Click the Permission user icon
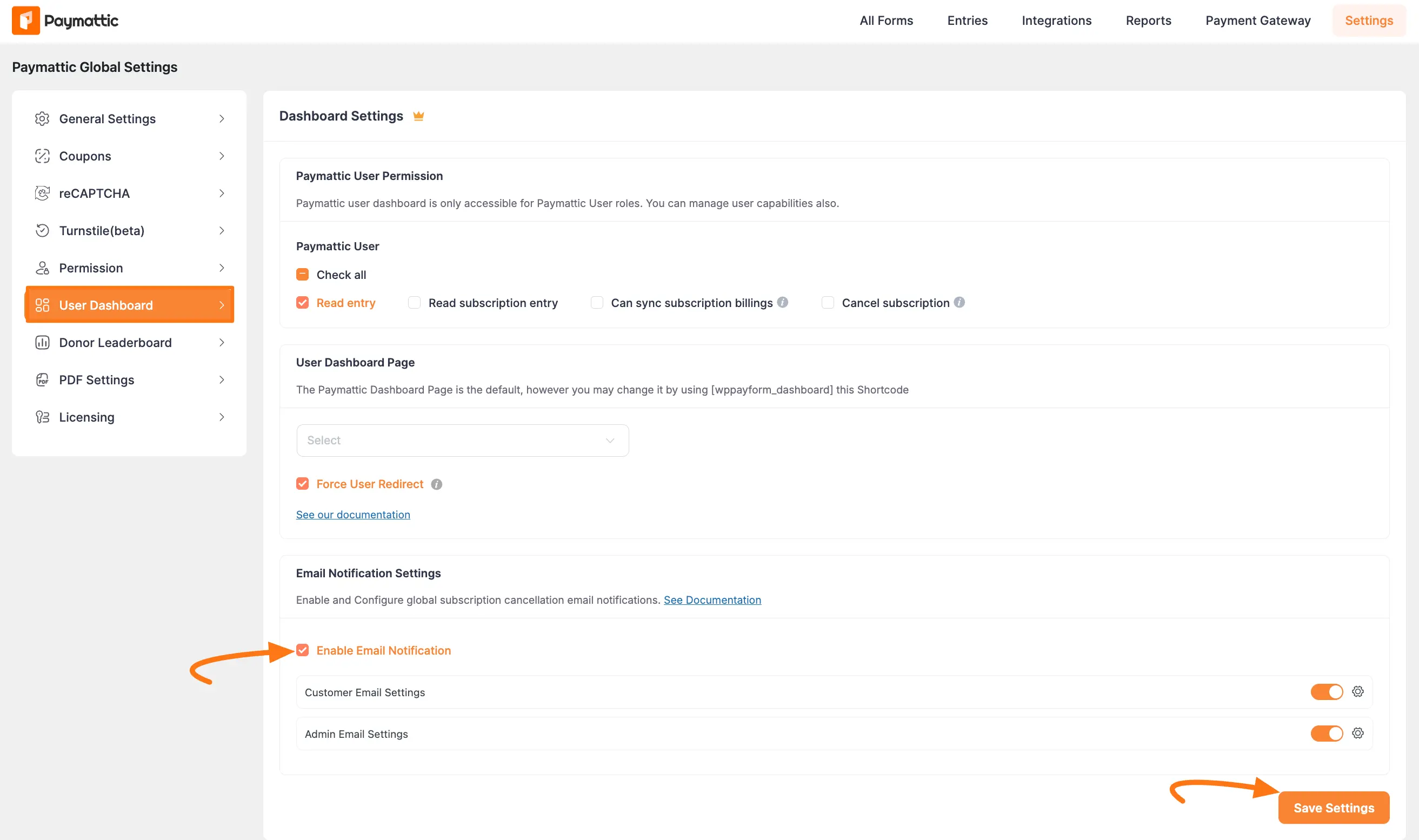The image size is (1419, 840). 43,268
